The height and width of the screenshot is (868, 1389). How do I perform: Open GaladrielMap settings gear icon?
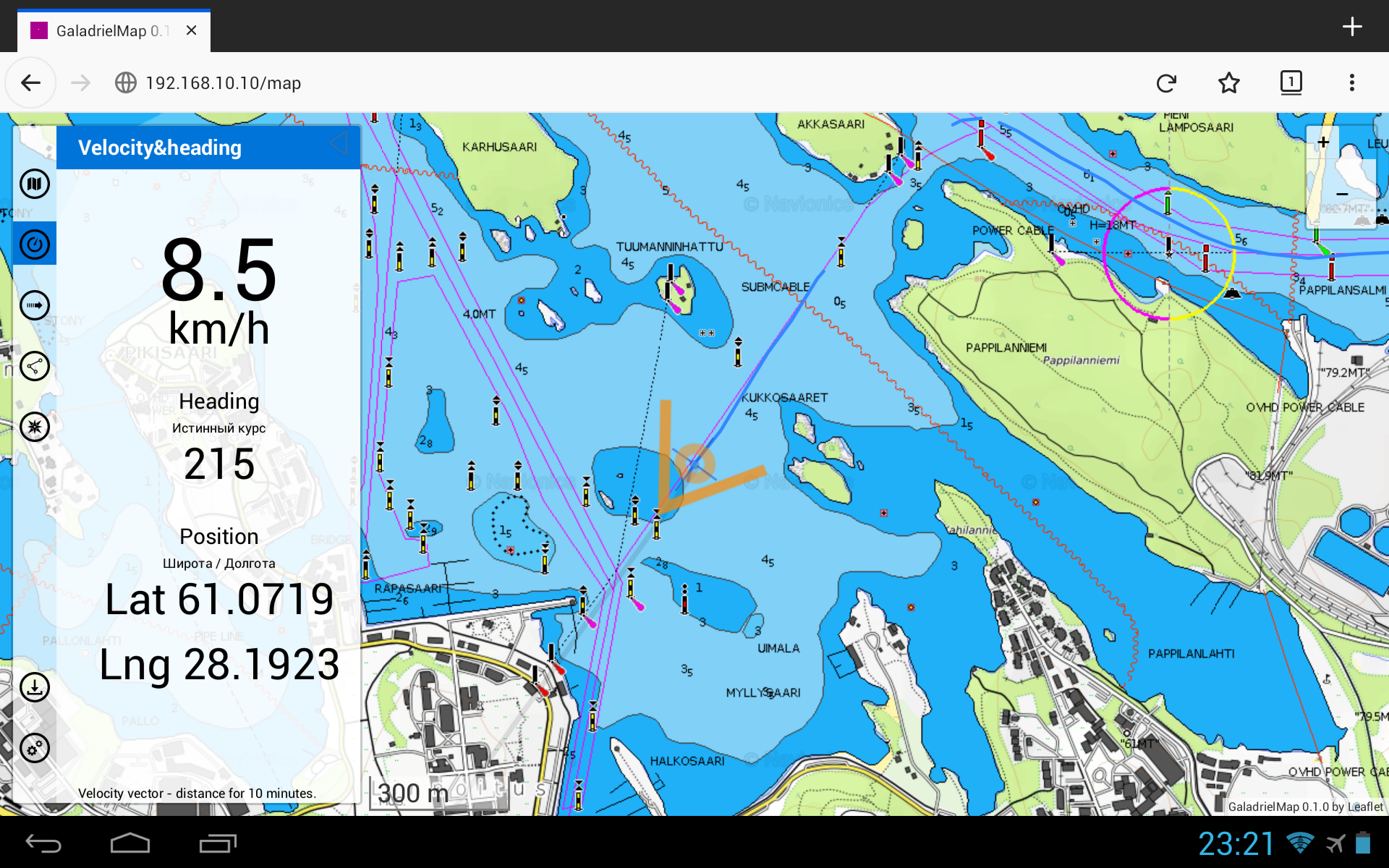tap(34, 749)
